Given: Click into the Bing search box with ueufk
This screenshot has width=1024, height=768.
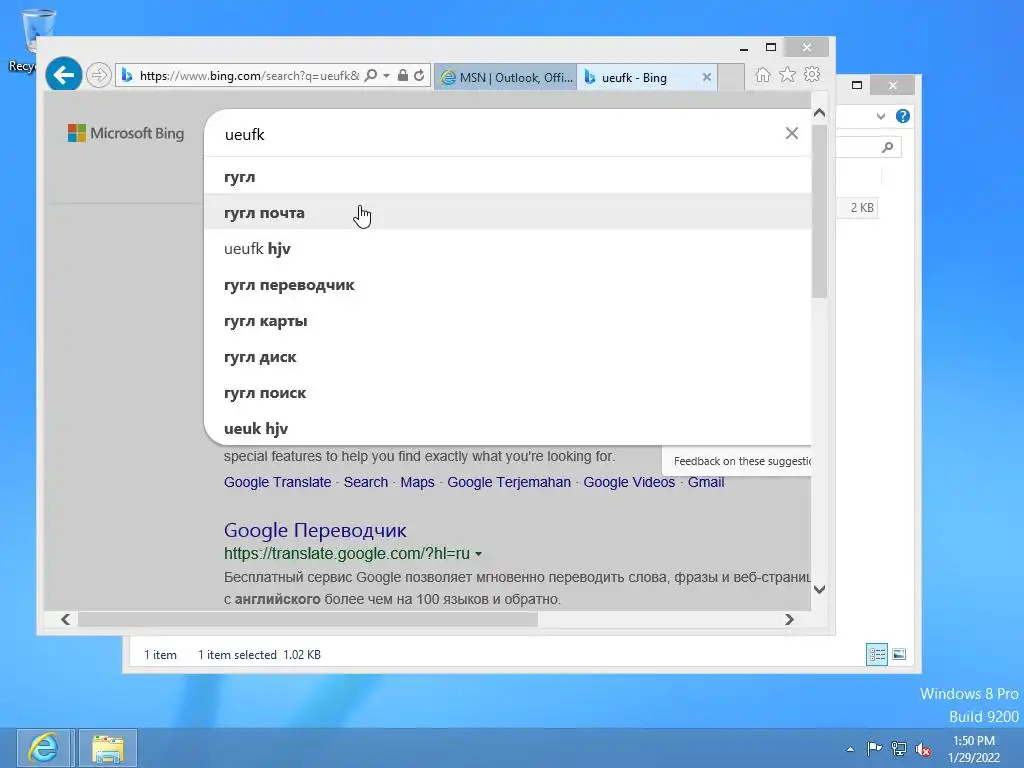Looking at the screenshot, I should (496, 134).
